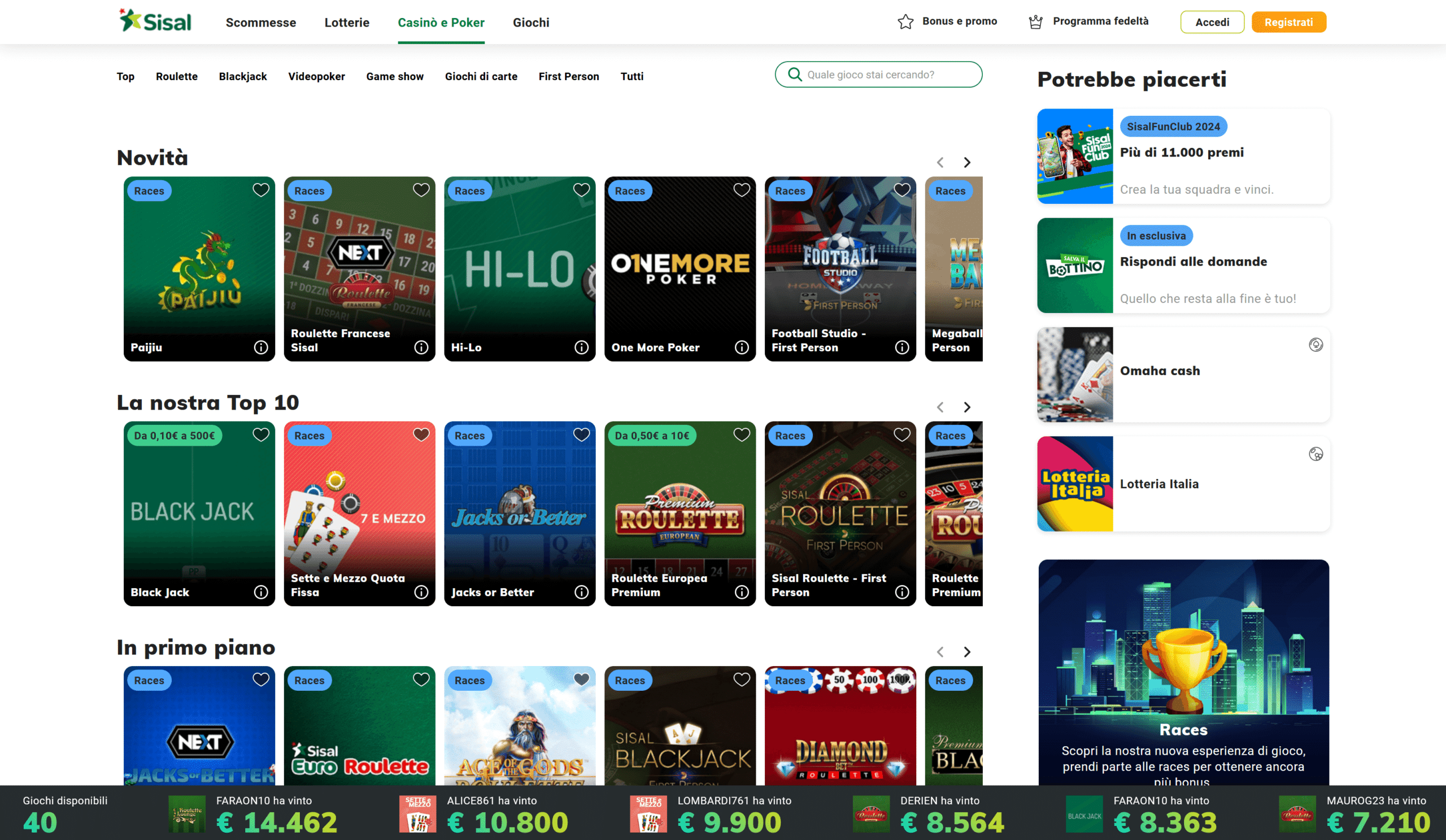Favorite Sisal Roulette First Person heart

coord(902,435)
